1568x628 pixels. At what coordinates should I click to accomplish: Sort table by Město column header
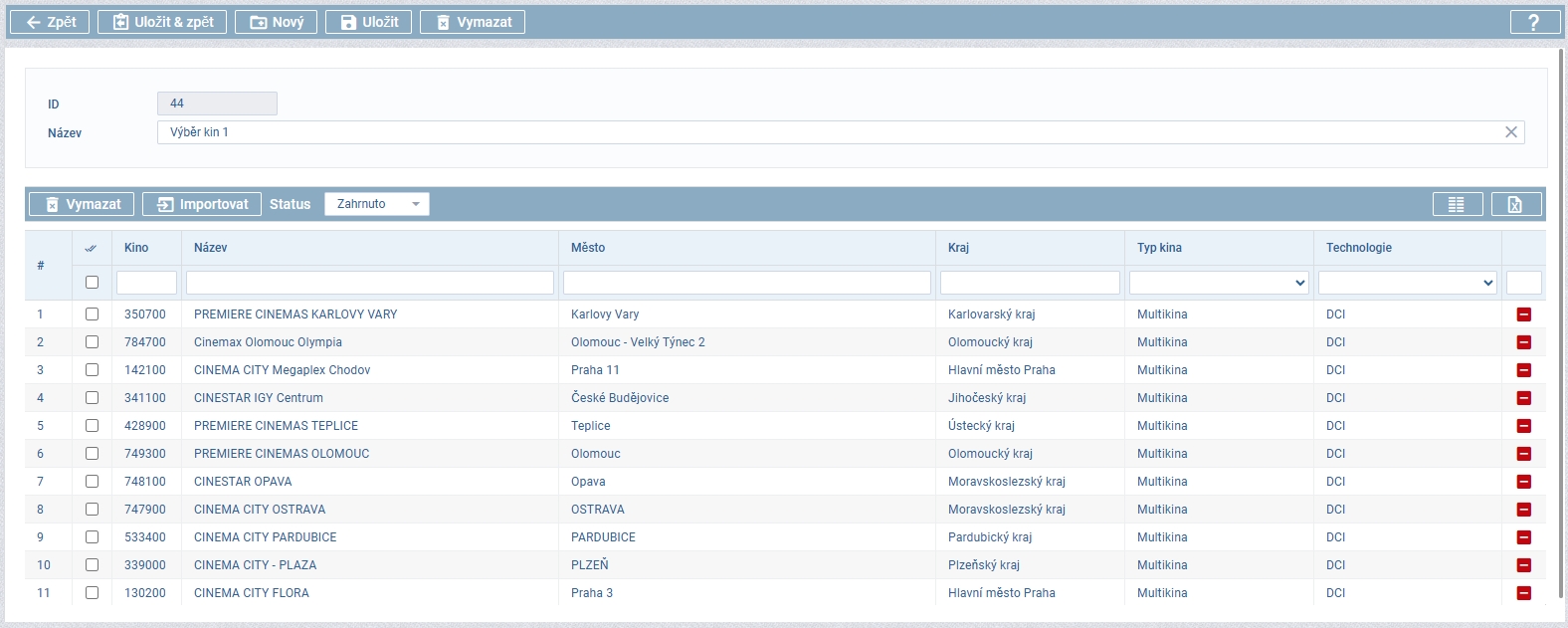click(x=588, y=248)
